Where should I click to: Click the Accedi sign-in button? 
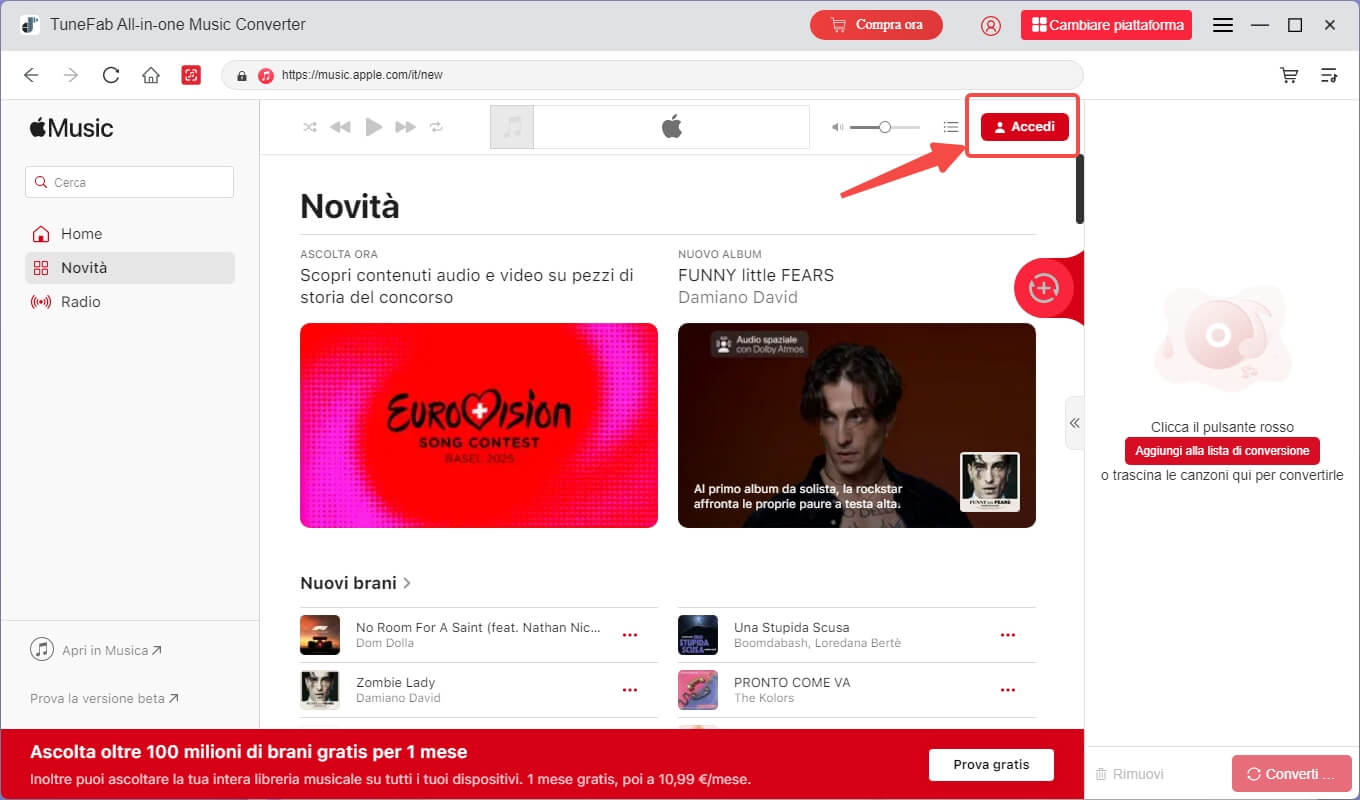(x=1024, y=127)
